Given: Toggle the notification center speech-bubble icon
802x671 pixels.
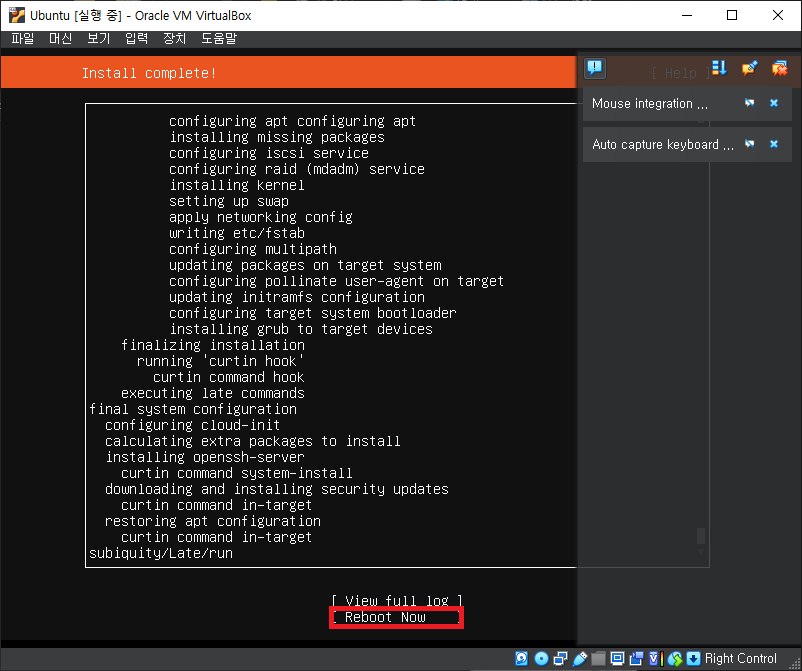Looking at the screenshot, I should click(x=595, y=68).
